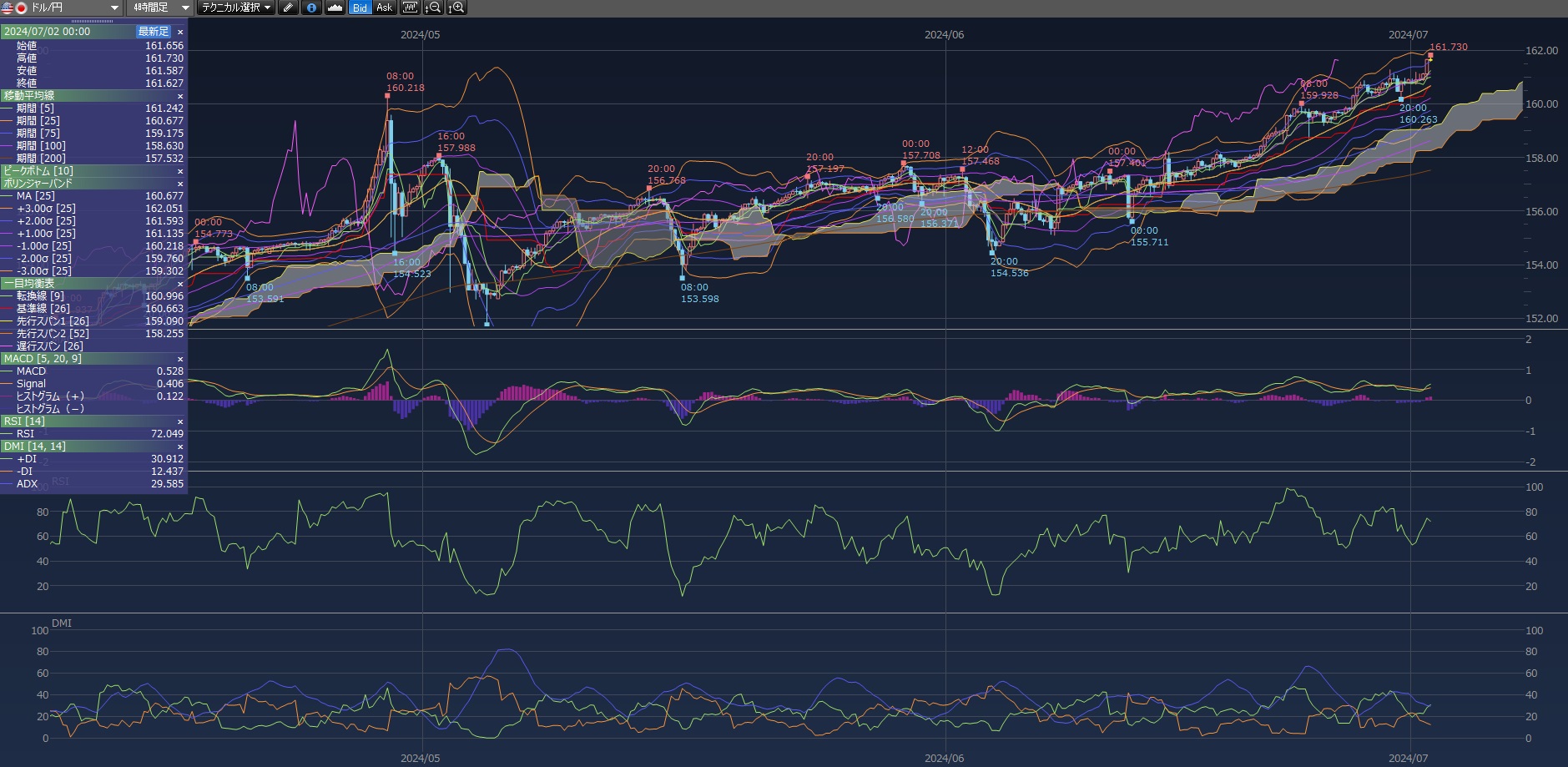Expand the テクニカル選択 menu
This screenshot has height=767, width=1568.
[236, 8]
